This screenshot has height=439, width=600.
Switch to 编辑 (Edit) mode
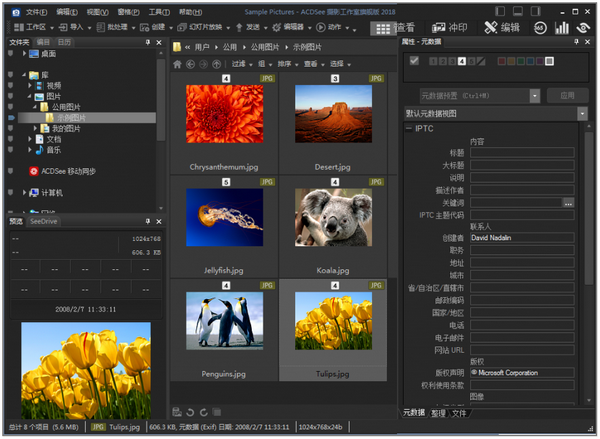coord(504,28)
